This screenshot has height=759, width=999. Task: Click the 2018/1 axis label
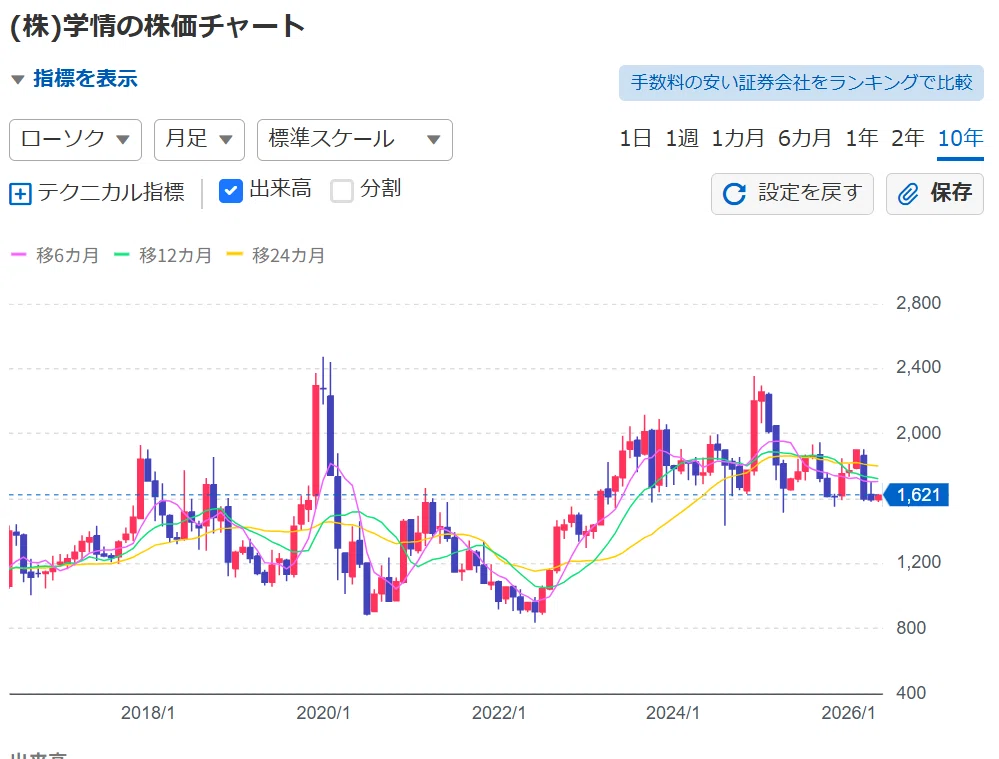click(148, 712)
